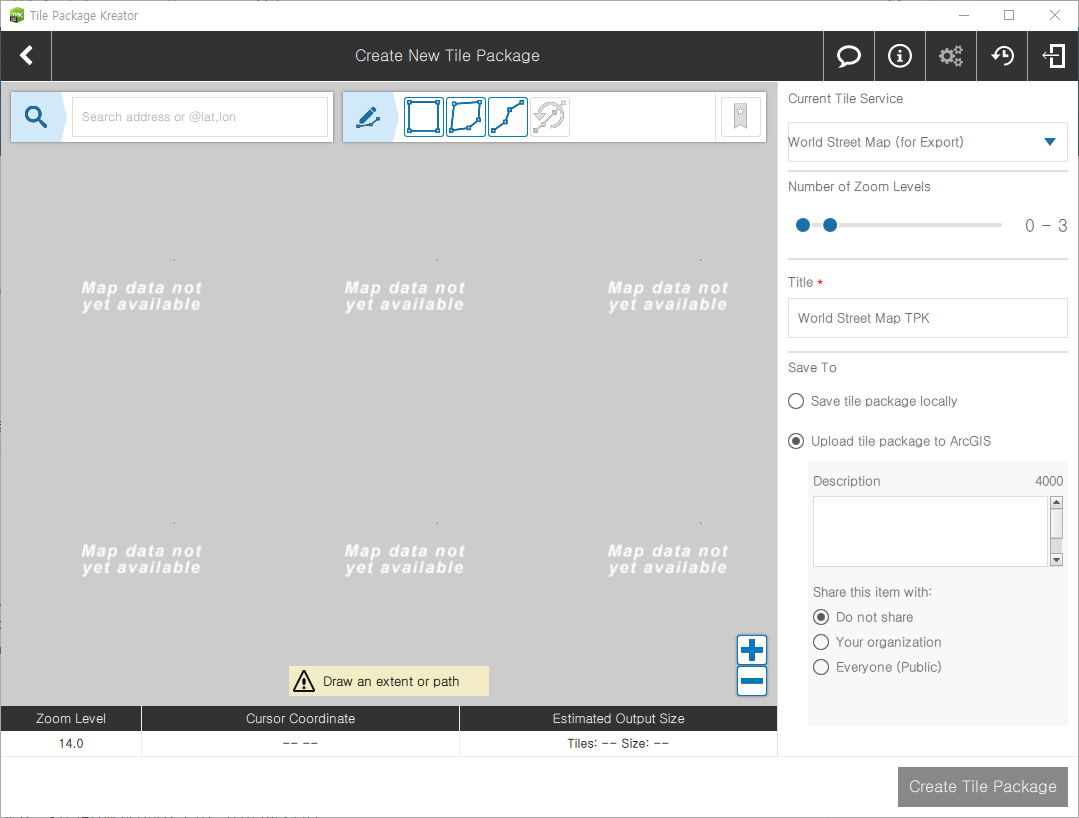Click the upper zoom level slider handle
1079x818 pixels.
tap(830, 225)
